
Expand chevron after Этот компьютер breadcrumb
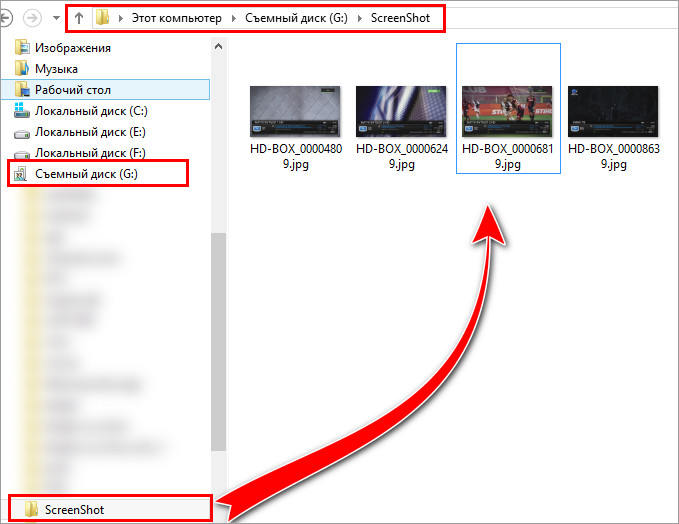(234, 18)
